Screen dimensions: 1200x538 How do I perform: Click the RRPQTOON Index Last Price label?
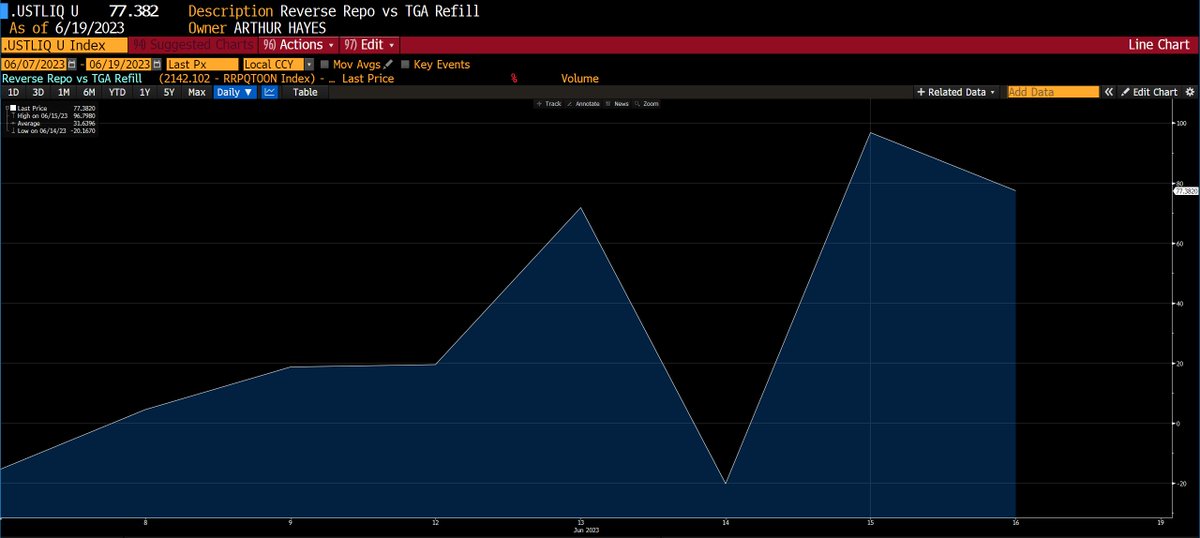276,78
